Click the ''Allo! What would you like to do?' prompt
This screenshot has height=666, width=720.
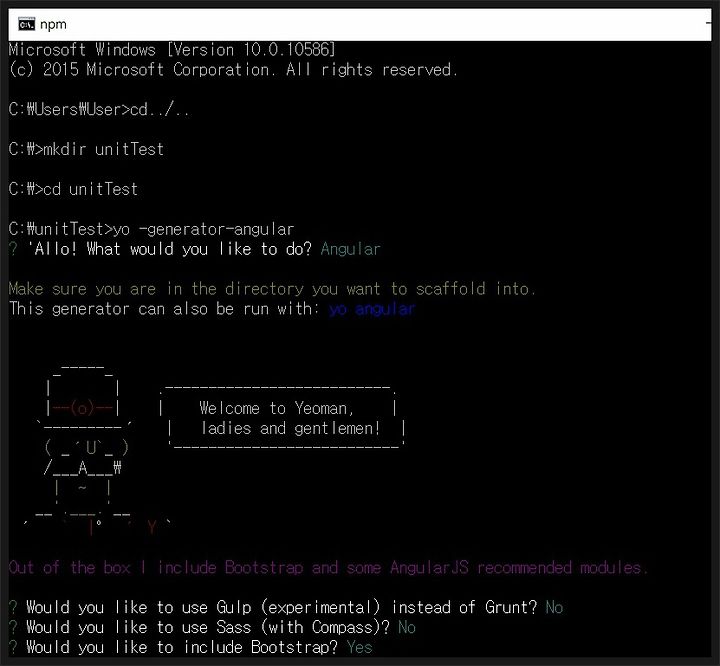pos(169,249)
